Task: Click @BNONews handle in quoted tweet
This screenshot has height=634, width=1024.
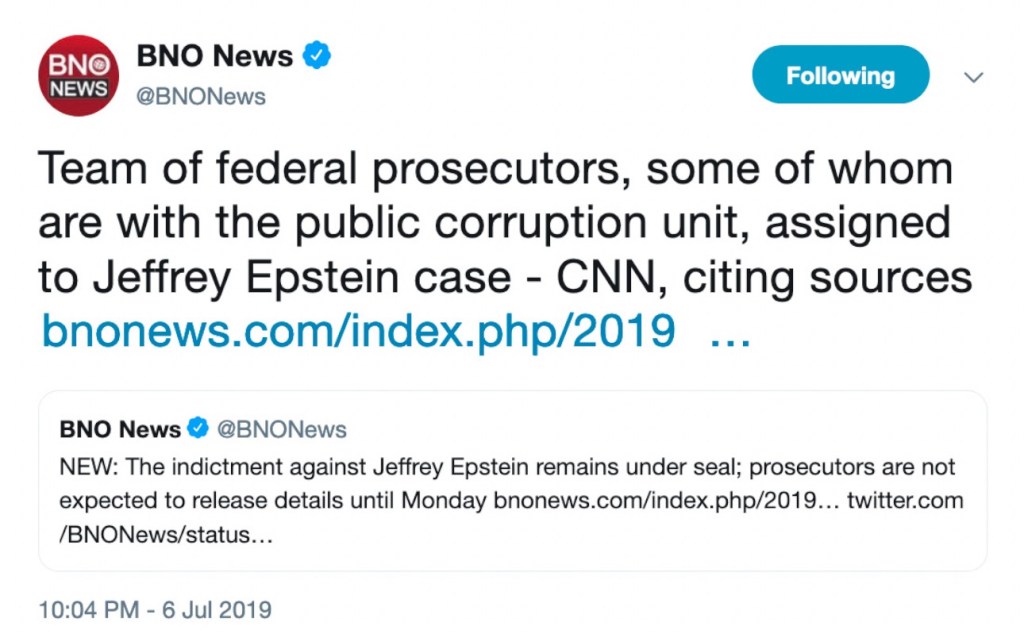Action: [282, 430]
